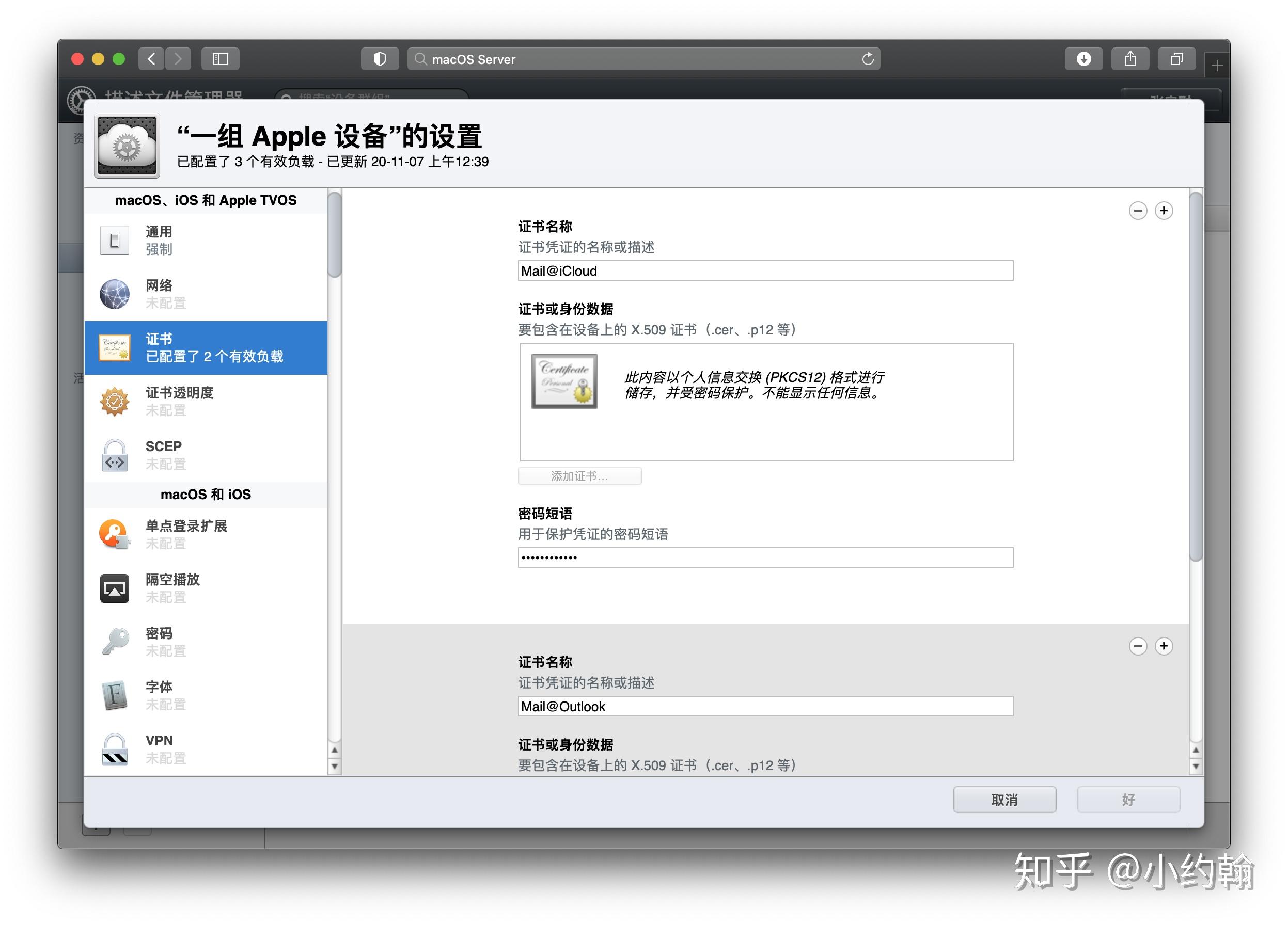
Task: Click the 添加证书 button to add a certificate
Action: pos(579,475)
